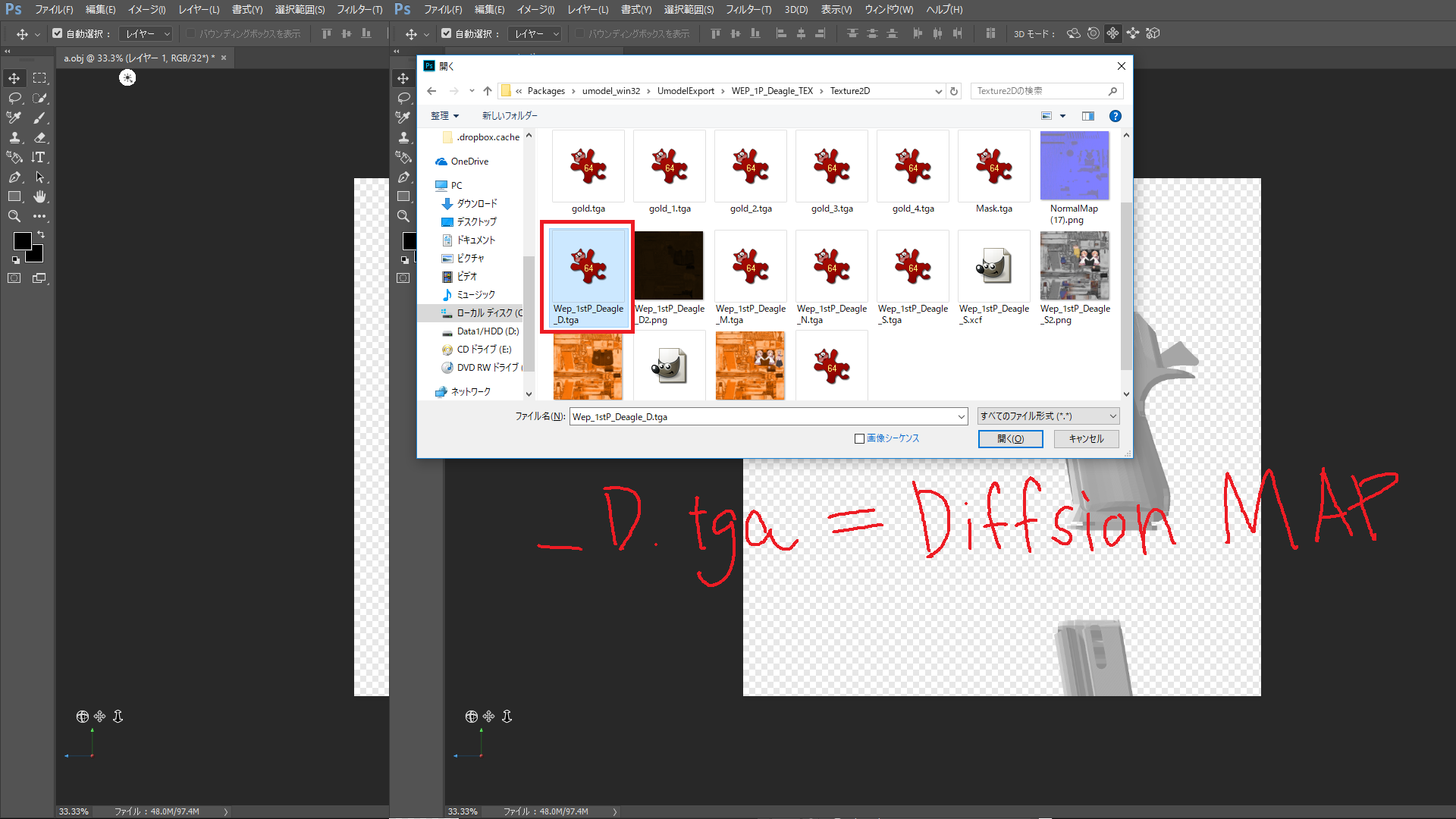Select the Zoom tool in left toolbar

(x=14, y=216)
